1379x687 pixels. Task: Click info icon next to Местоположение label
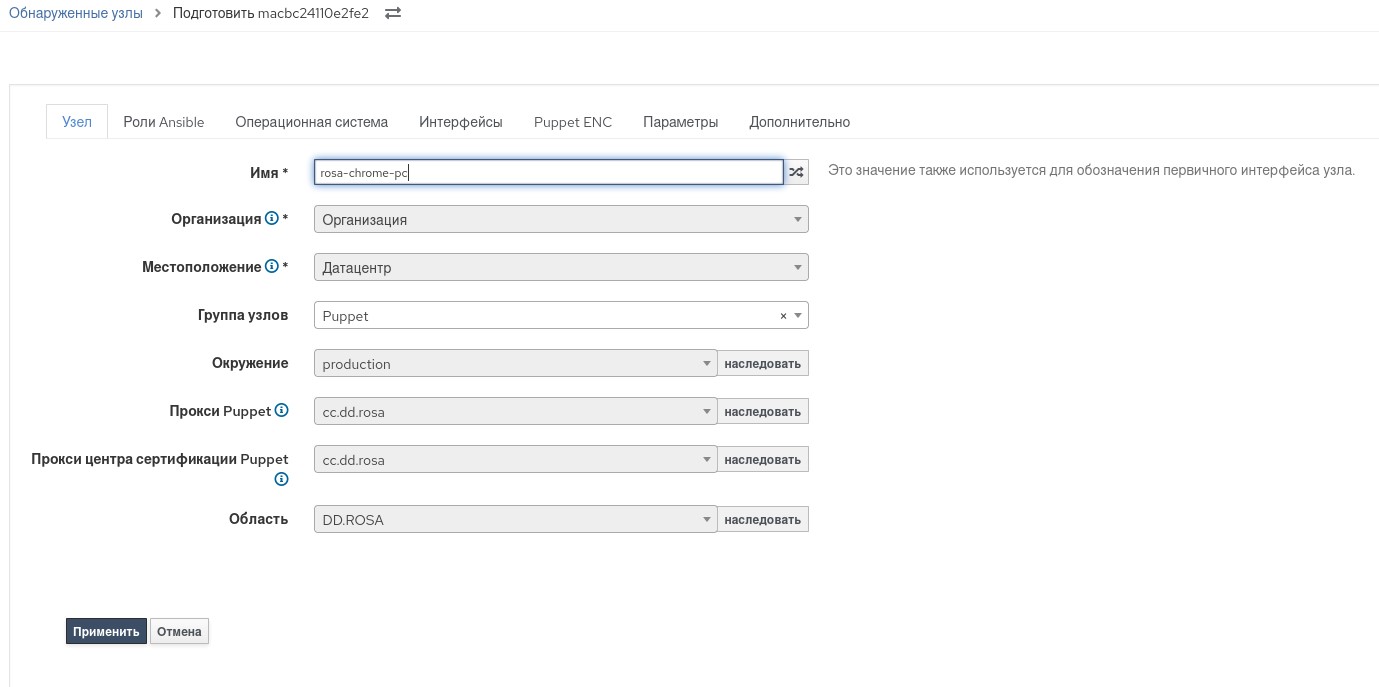click(271, 267)
